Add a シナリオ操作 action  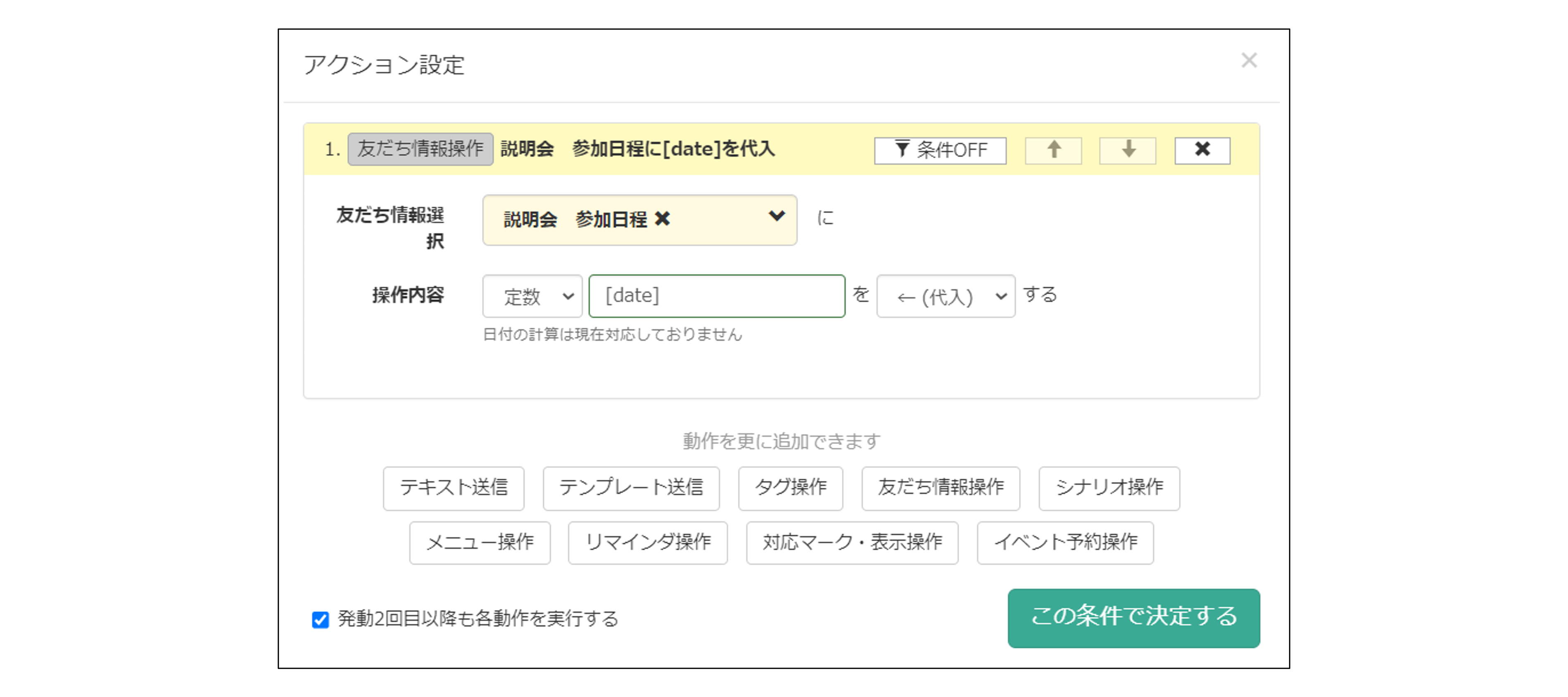[1109, 488]
